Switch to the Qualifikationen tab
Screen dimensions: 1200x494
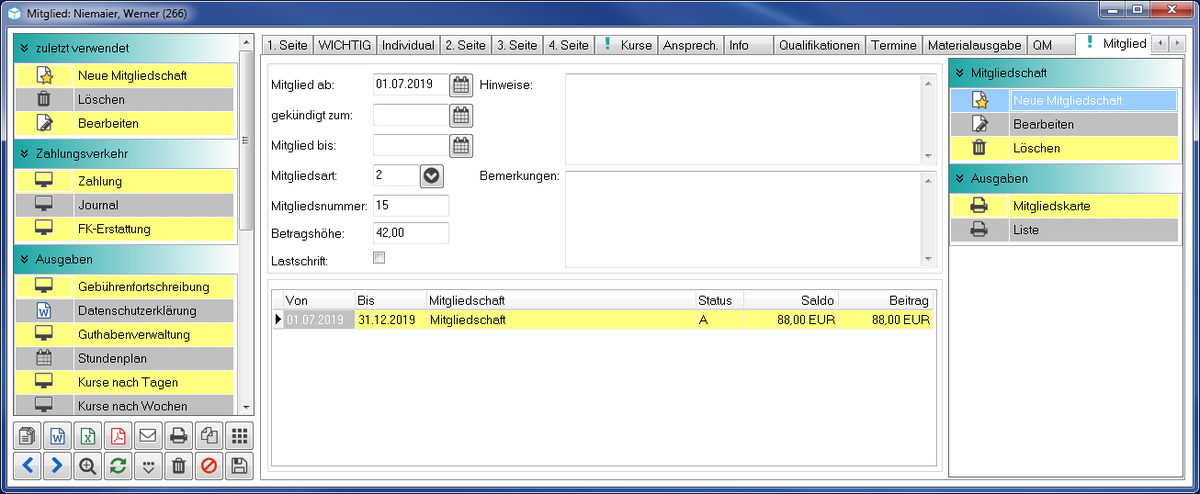(819, 45)
